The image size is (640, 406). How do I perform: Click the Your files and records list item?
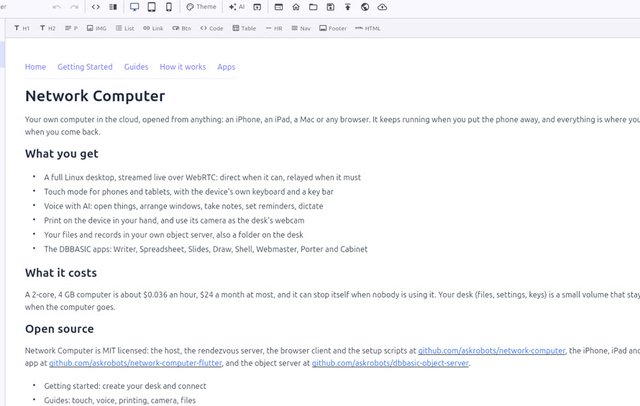point(174,235)
